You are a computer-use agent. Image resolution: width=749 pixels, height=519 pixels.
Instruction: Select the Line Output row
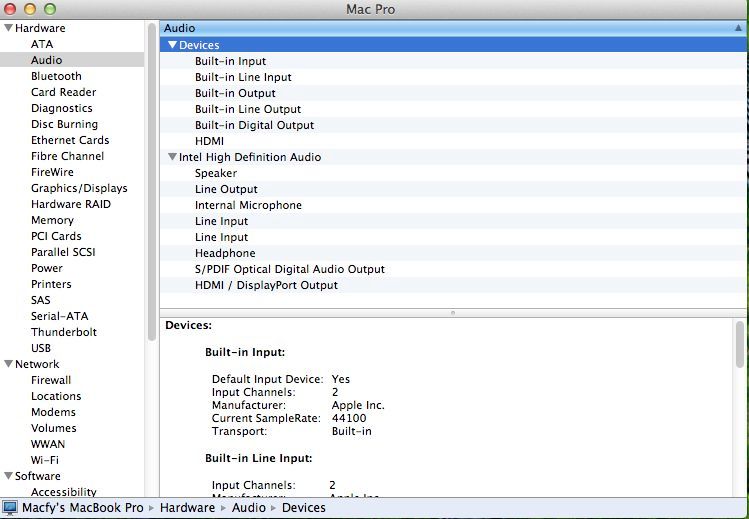[453, 189]
